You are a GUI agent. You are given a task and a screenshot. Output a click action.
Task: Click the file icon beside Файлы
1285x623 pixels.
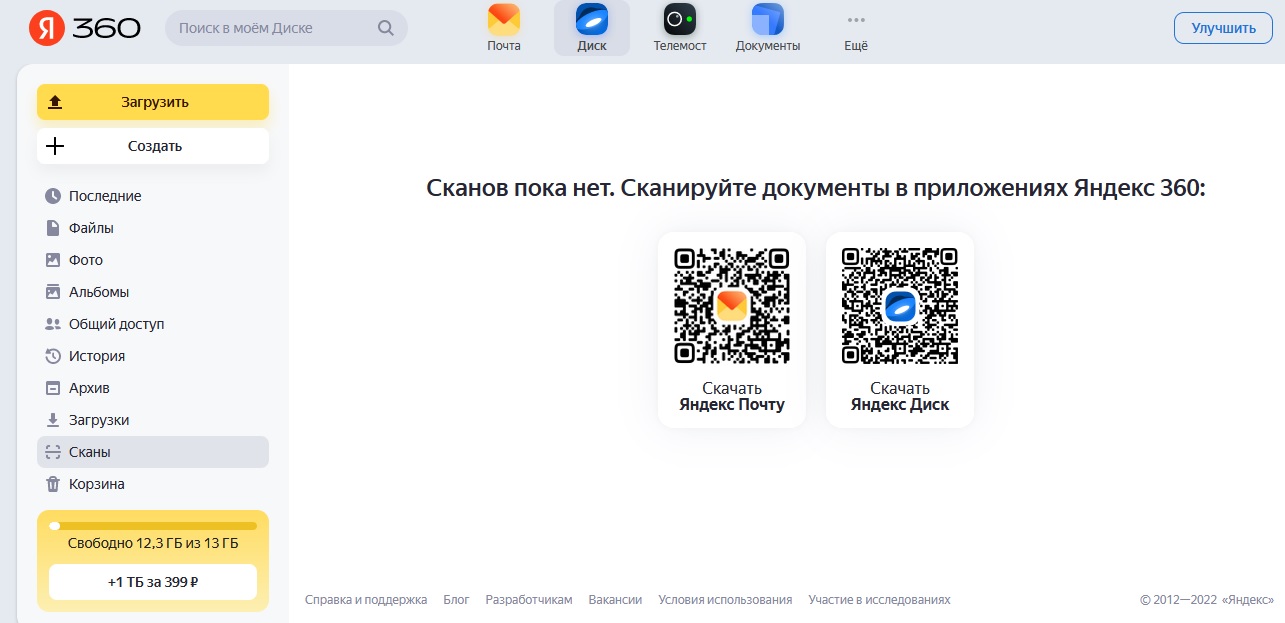(53, 228)
